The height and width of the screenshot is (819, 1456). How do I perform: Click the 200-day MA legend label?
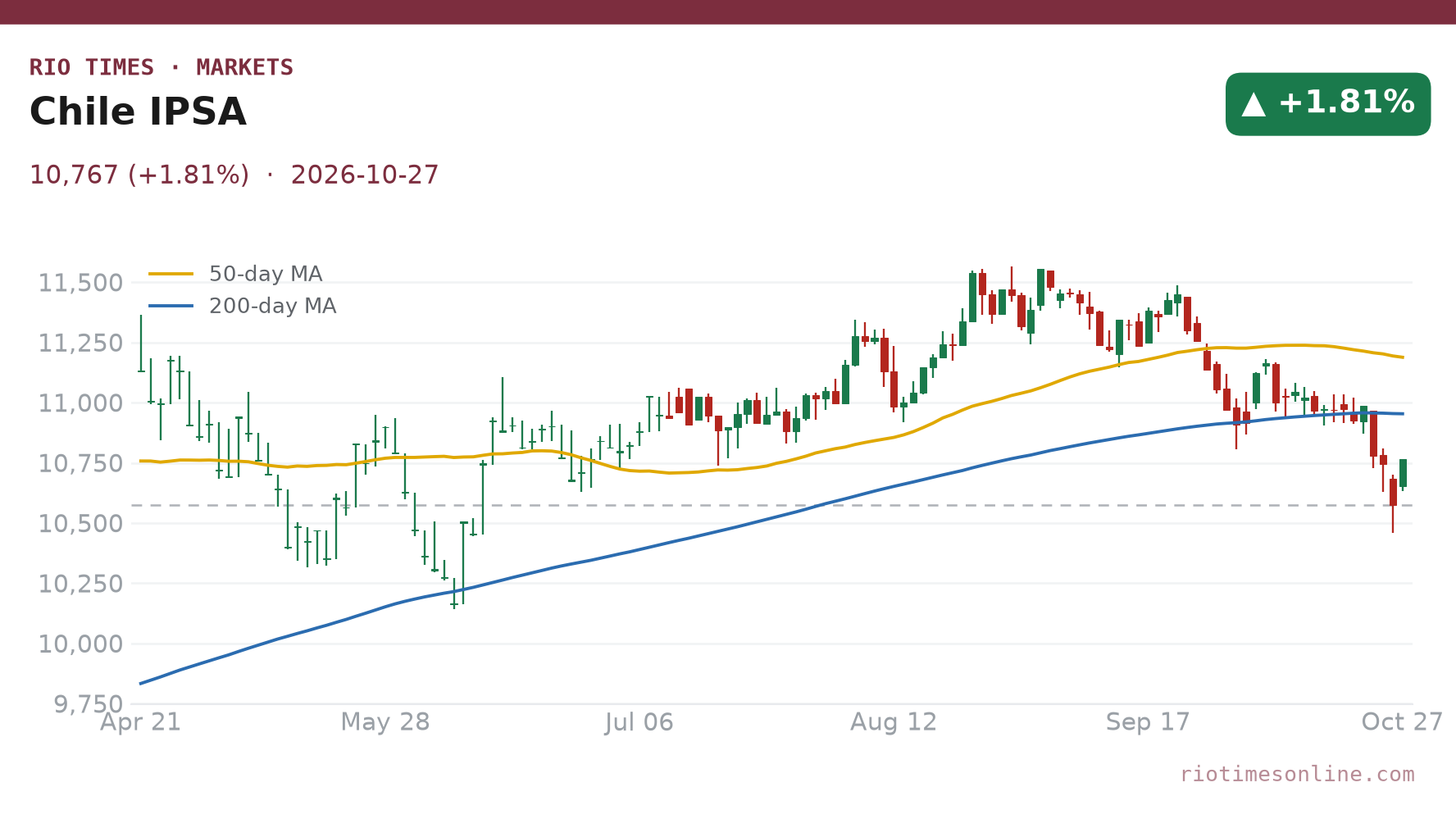point(272,306)
